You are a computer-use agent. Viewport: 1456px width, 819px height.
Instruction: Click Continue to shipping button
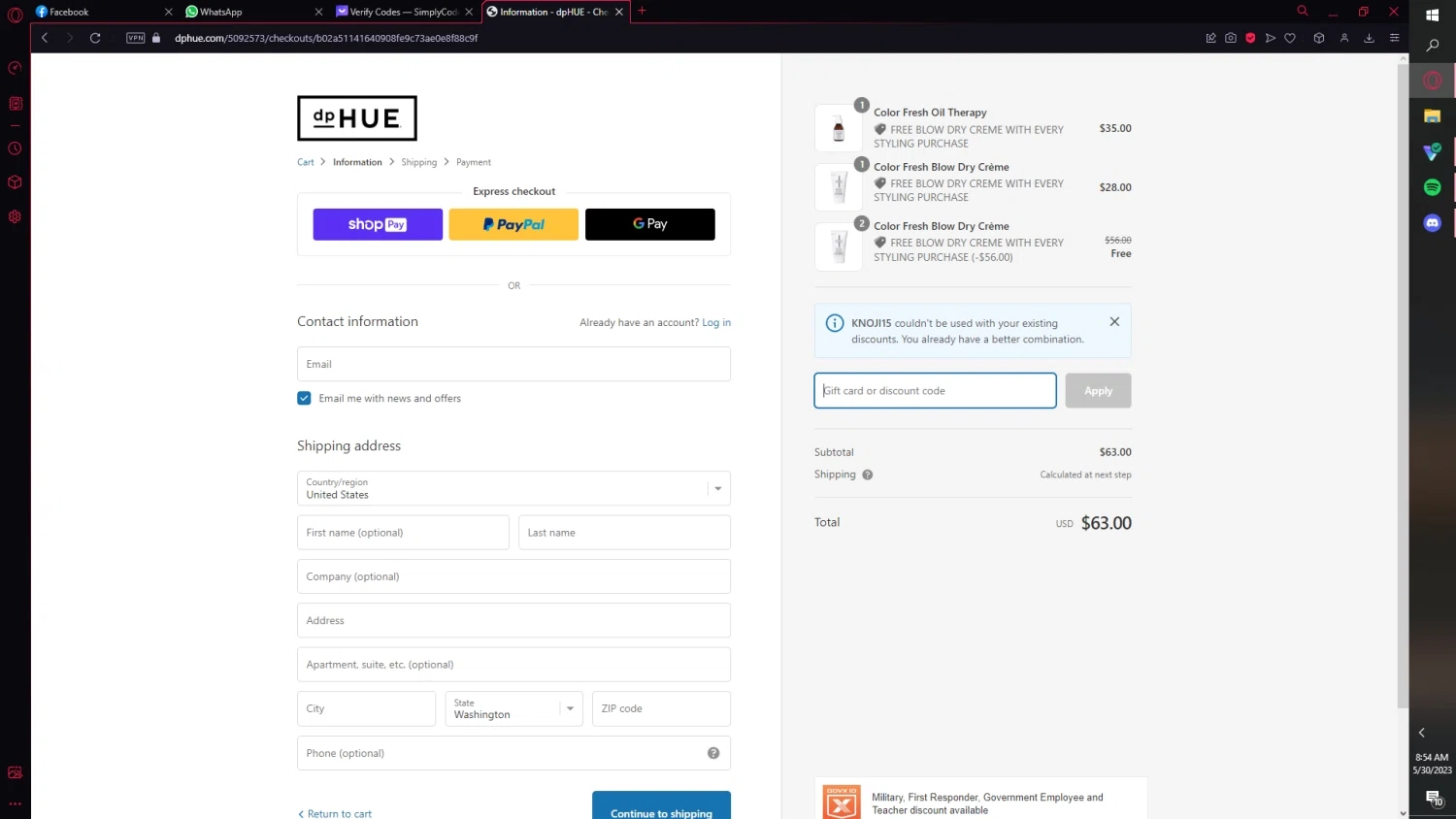click(661, 807)
